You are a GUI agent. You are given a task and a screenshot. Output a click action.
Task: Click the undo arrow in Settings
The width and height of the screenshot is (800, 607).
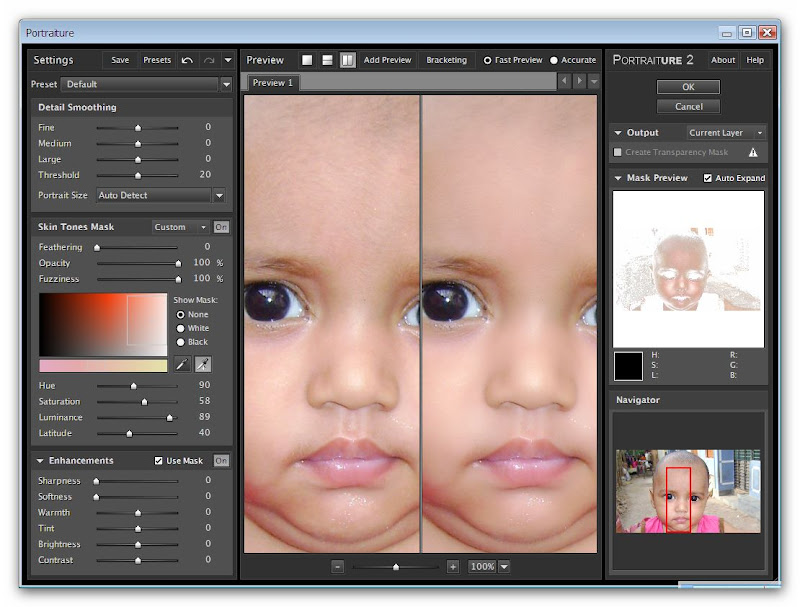187,60
